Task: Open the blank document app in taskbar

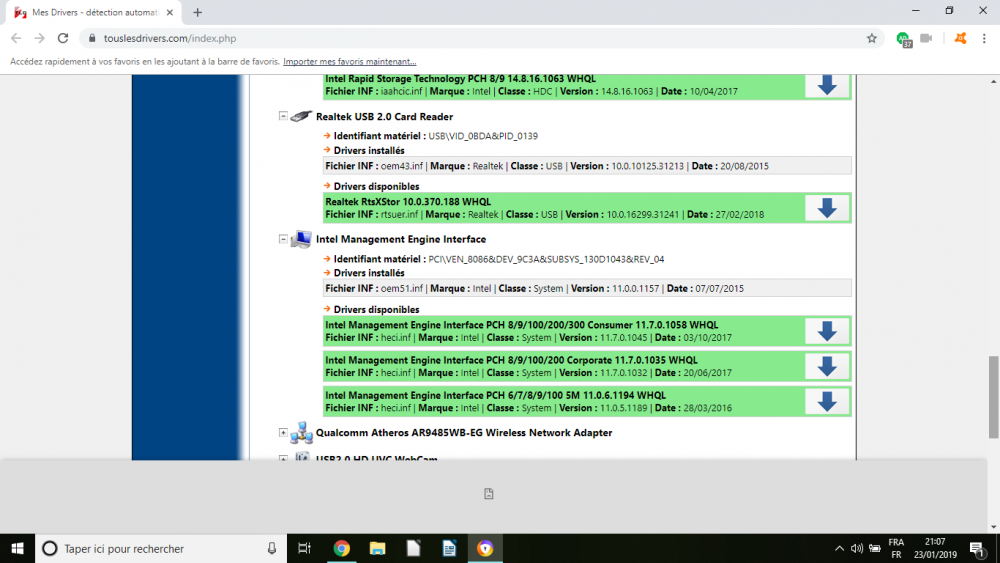Action: click(x=413, y=548)
